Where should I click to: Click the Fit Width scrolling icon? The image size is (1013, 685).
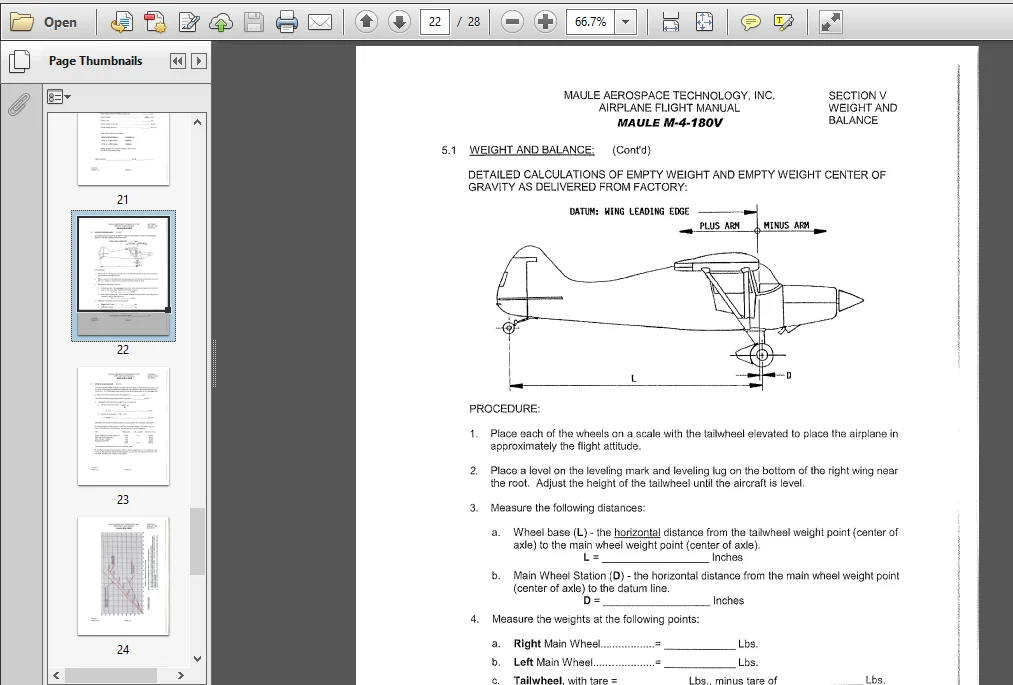click(671, 22)
